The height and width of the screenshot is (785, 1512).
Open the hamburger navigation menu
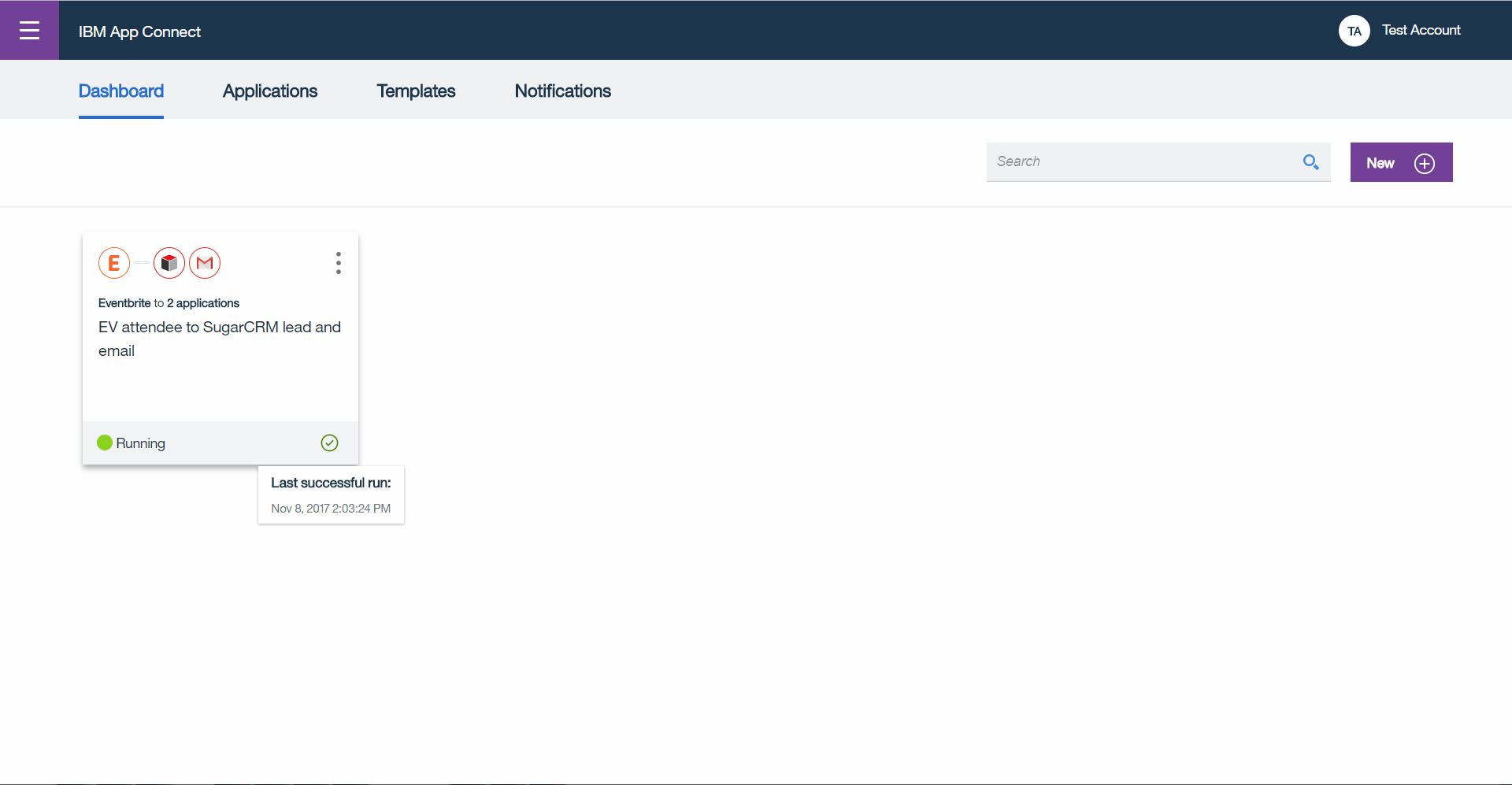(29, 30)
